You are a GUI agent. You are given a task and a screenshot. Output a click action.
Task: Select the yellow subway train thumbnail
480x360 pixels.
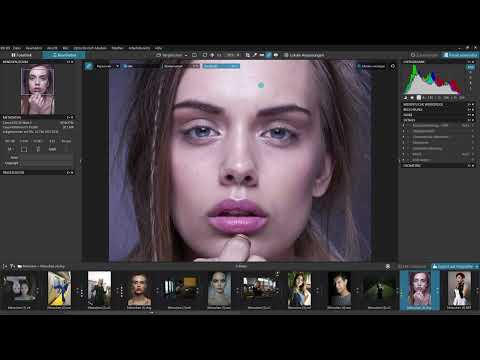pos(59,289)
